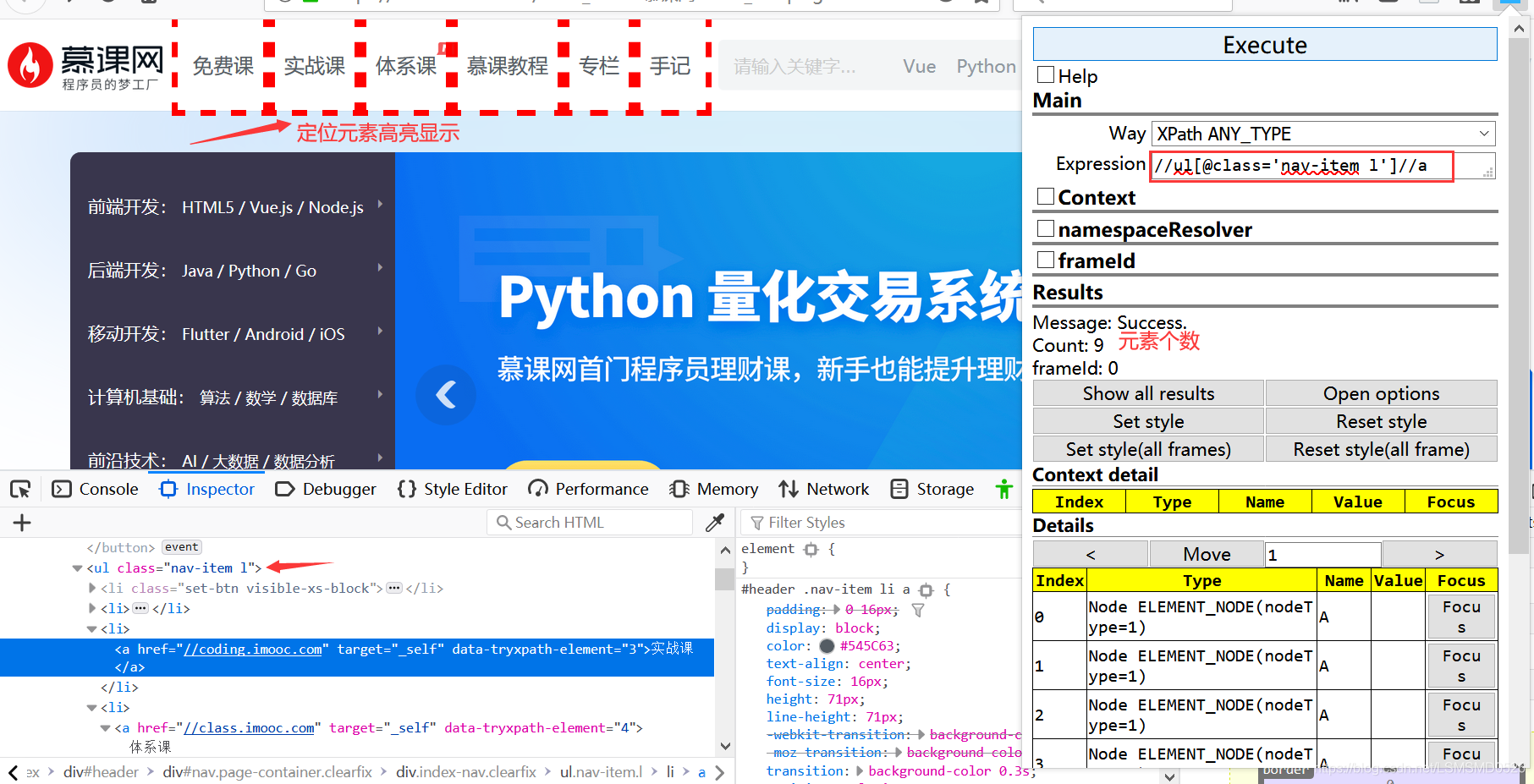Switch to the Inspector tab
Image resolution: width=1534 pixels, height=784 pixels.
[x=207, y=489]
